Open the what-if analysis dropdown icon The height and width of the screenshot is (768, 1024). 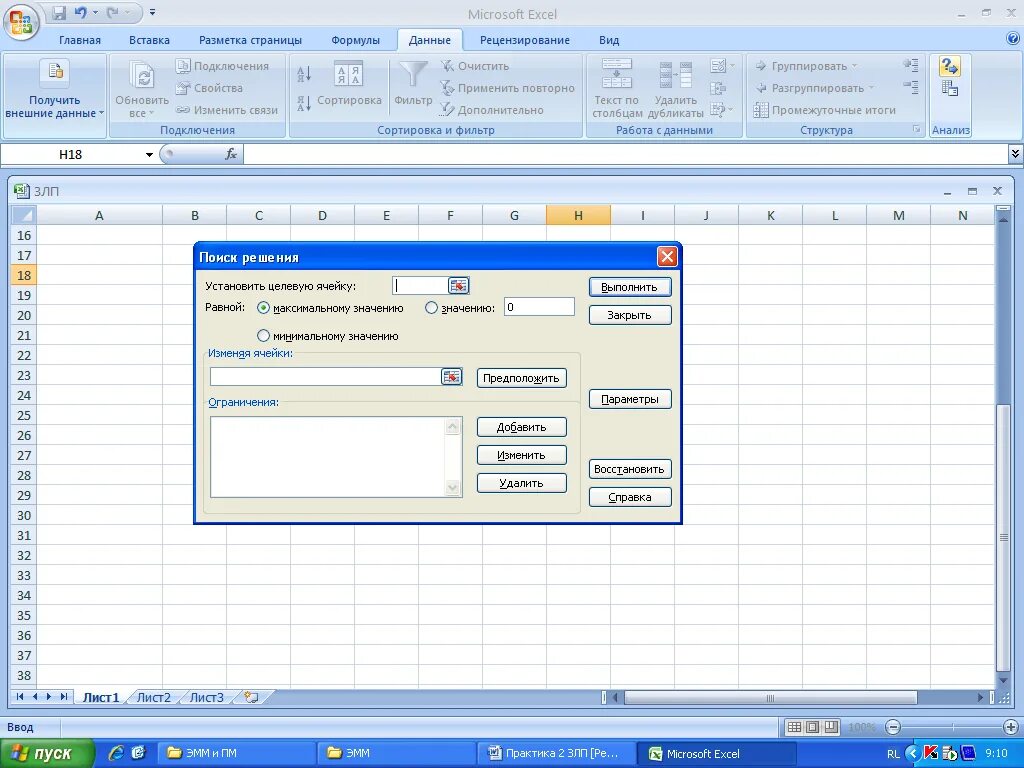[x=722, y=110]
